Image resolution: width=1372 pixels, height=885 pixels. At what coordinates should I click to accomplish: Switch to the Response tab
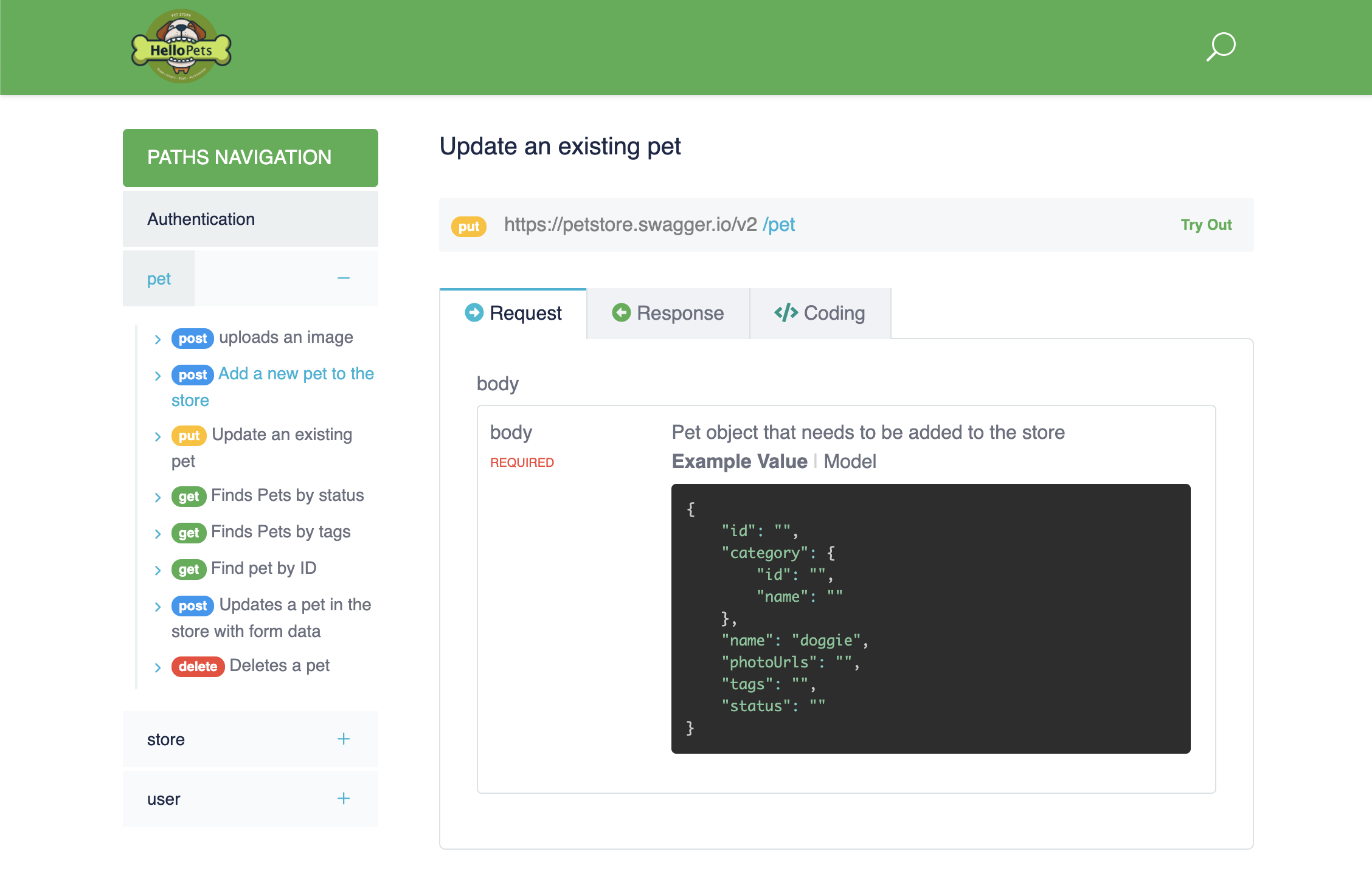click(679, 312)
